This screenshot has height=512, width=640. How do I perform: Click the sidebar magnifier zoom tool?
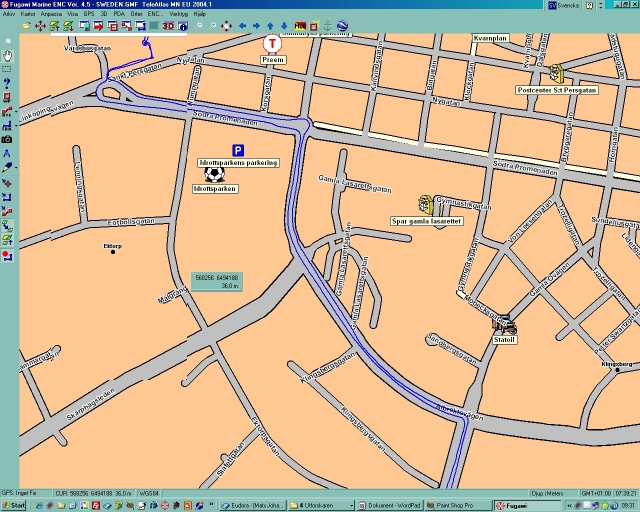click(x=7, y=42)
